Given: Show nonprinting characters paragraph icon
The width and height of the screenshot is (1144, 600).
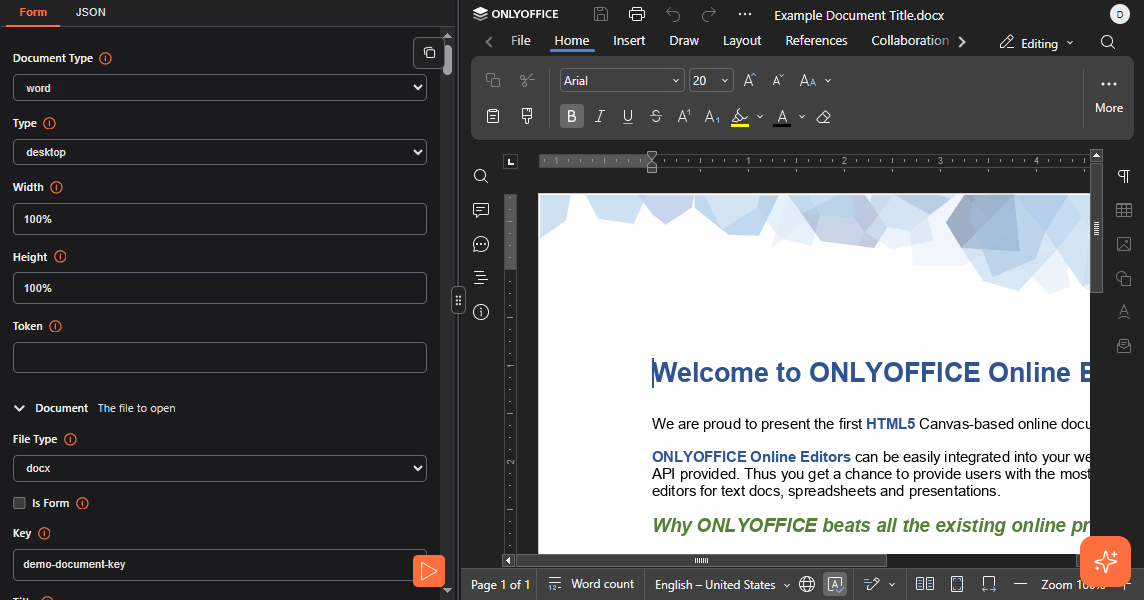Looking at the screenshot, I should point(1124,176).
